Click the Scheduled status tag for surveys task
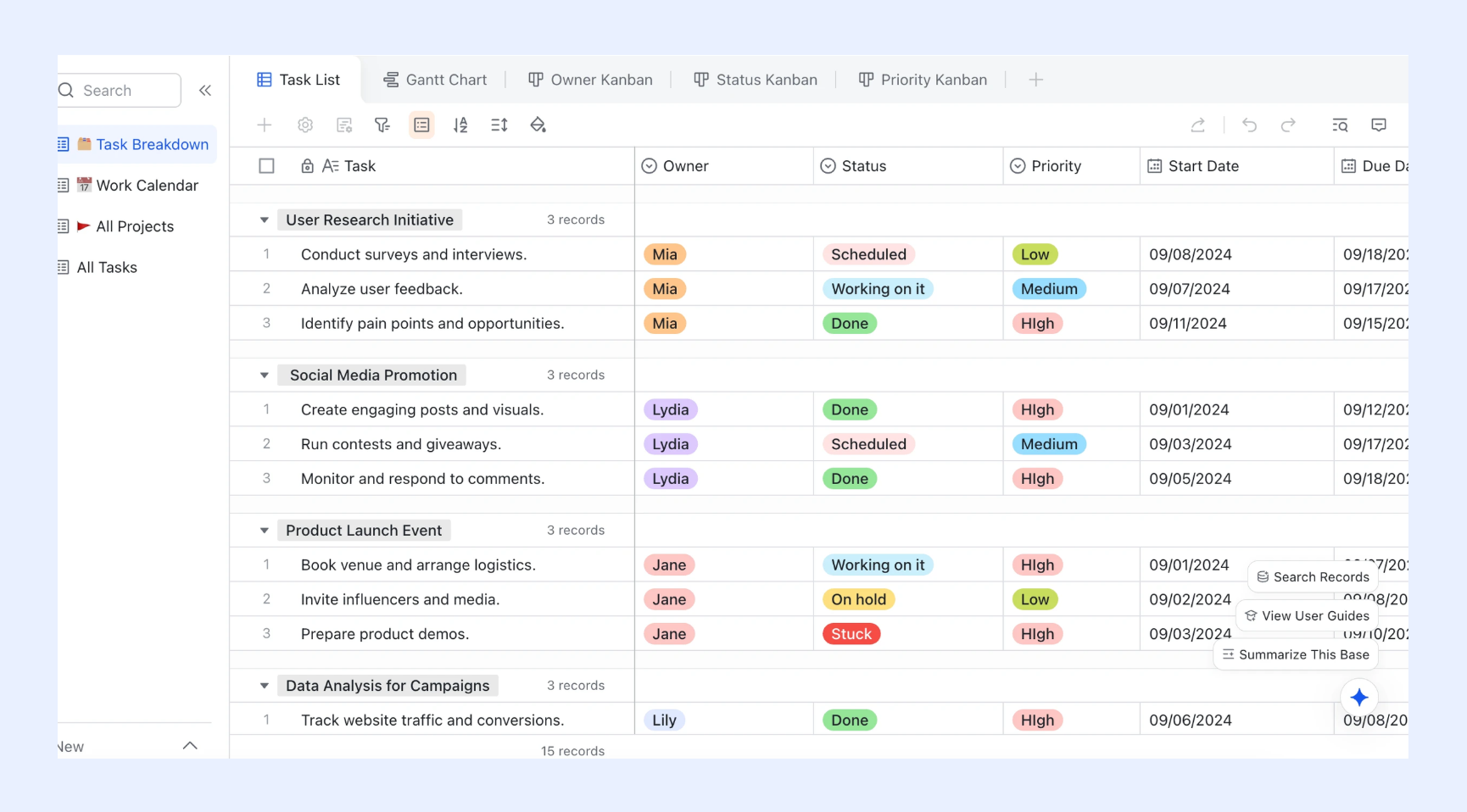Image resolution: width=1467 pixels, height=812 pixels. pos(868,254)
